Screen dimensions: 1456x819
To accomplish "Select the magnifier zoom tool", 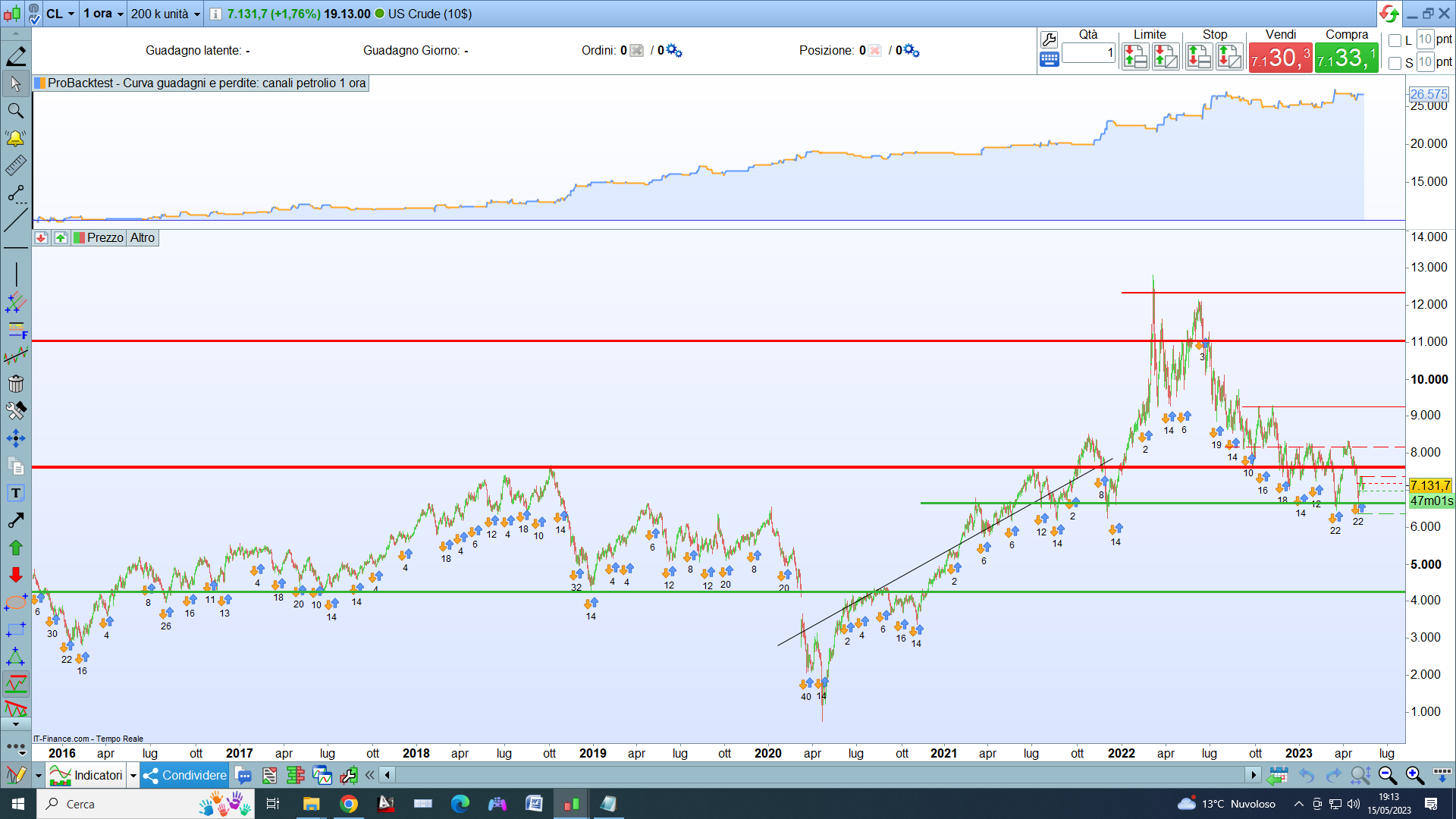I will point(16,111).
